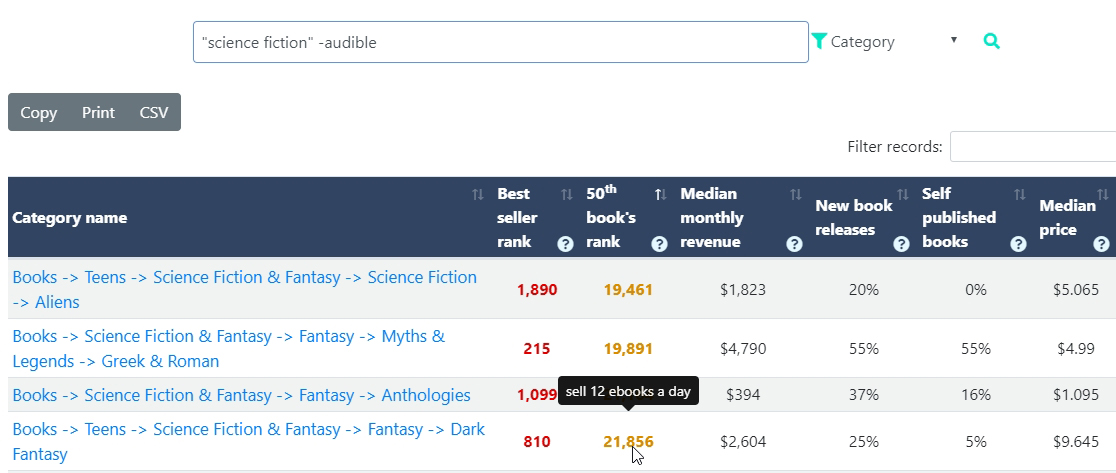This screenshot has height=473, width=1116.
Task: Click the teal filter funnel icon
Action: 820,41
